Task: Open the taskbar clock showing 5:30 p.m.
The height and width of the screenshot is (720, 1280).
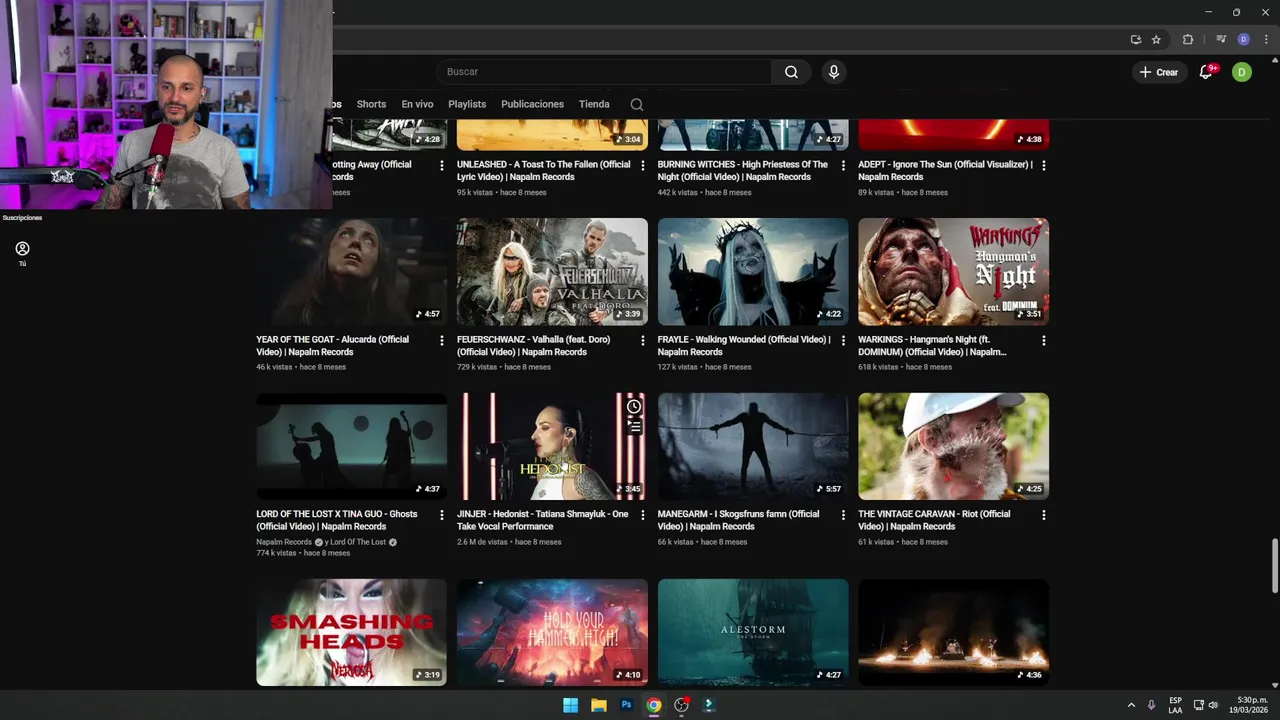Action: coord(1251,705)
